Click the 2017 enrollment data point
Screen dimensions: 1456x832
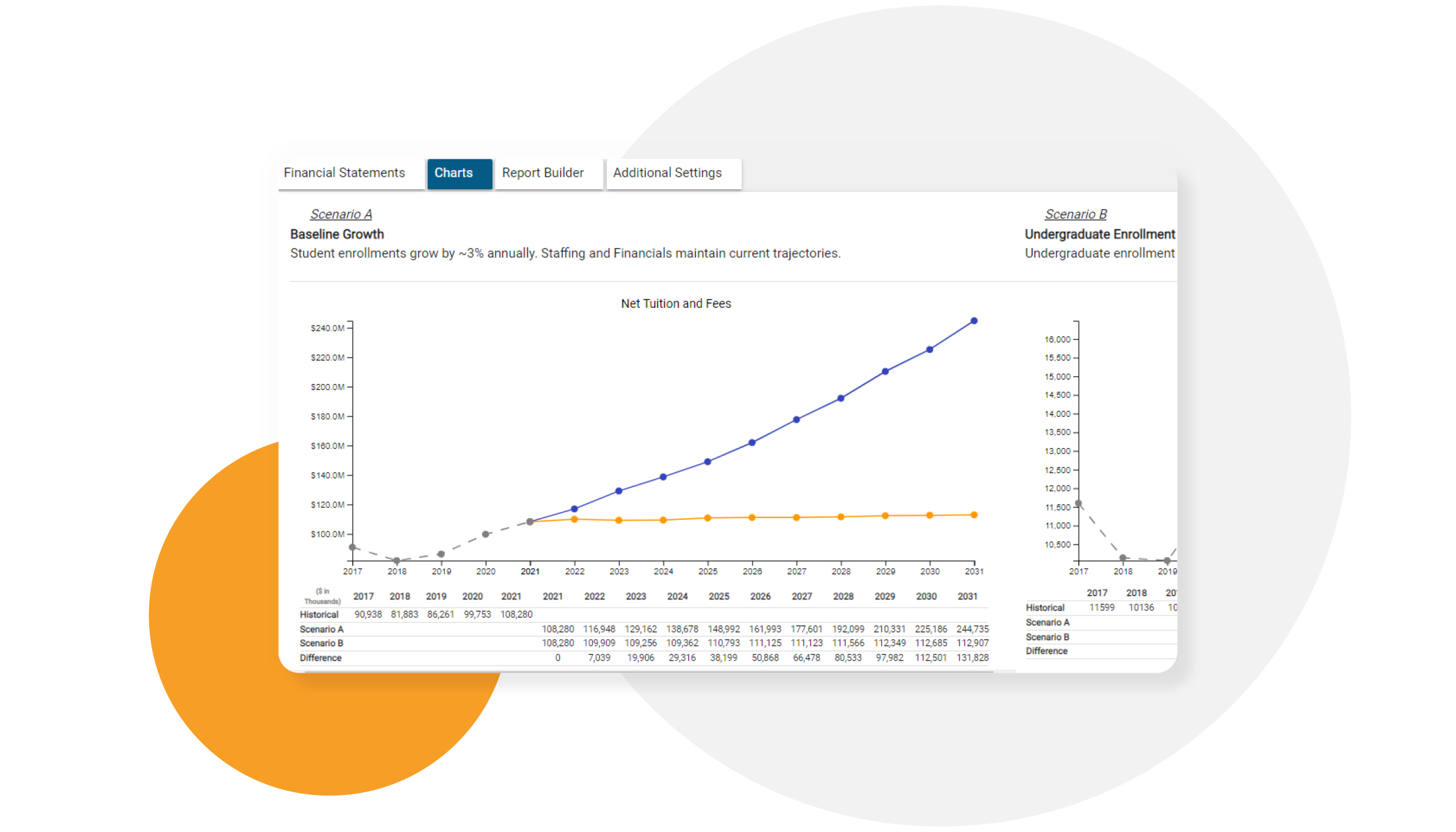pos(1078,504)
